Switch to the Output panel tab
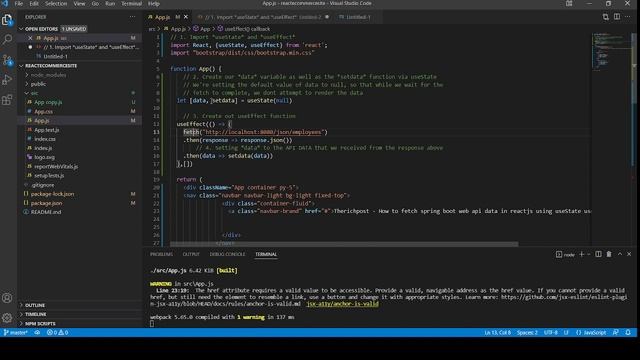Image resolution: width=640 pixels, height=360 pixels. pos(191,254)
